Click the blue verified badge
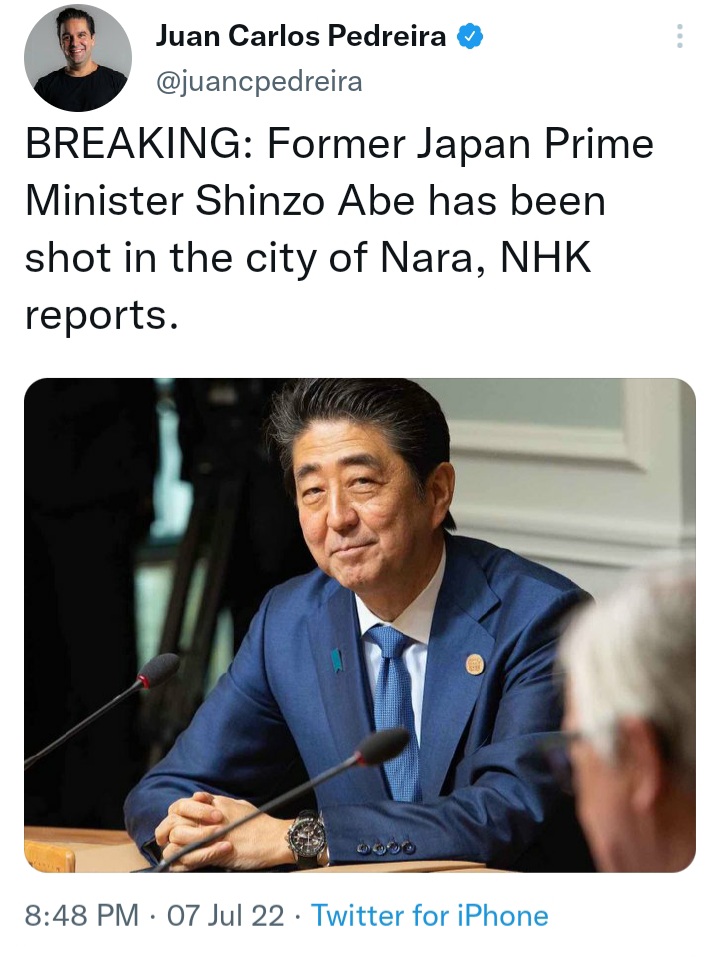 point(470,37)
